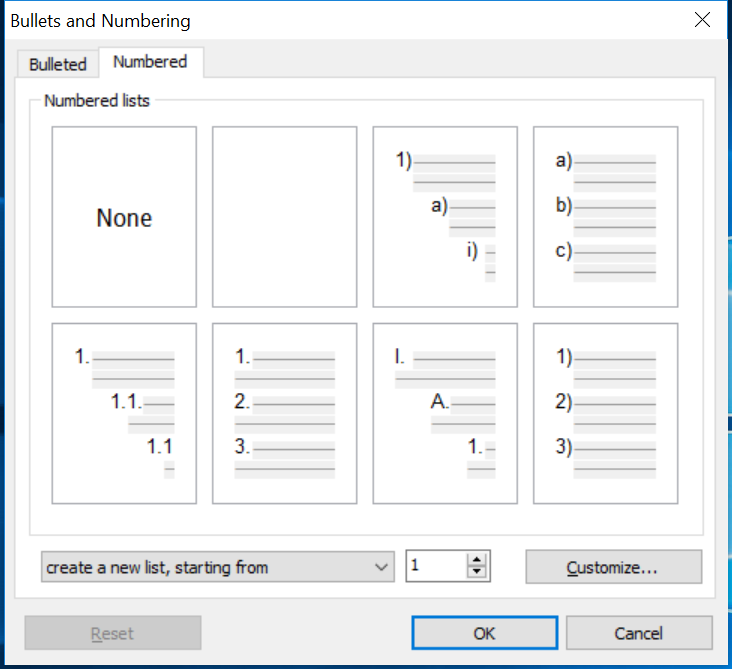Select the blank numbered list preview
Screen dimensions: 732x669
pyautogui.click(x=284, y=217)
